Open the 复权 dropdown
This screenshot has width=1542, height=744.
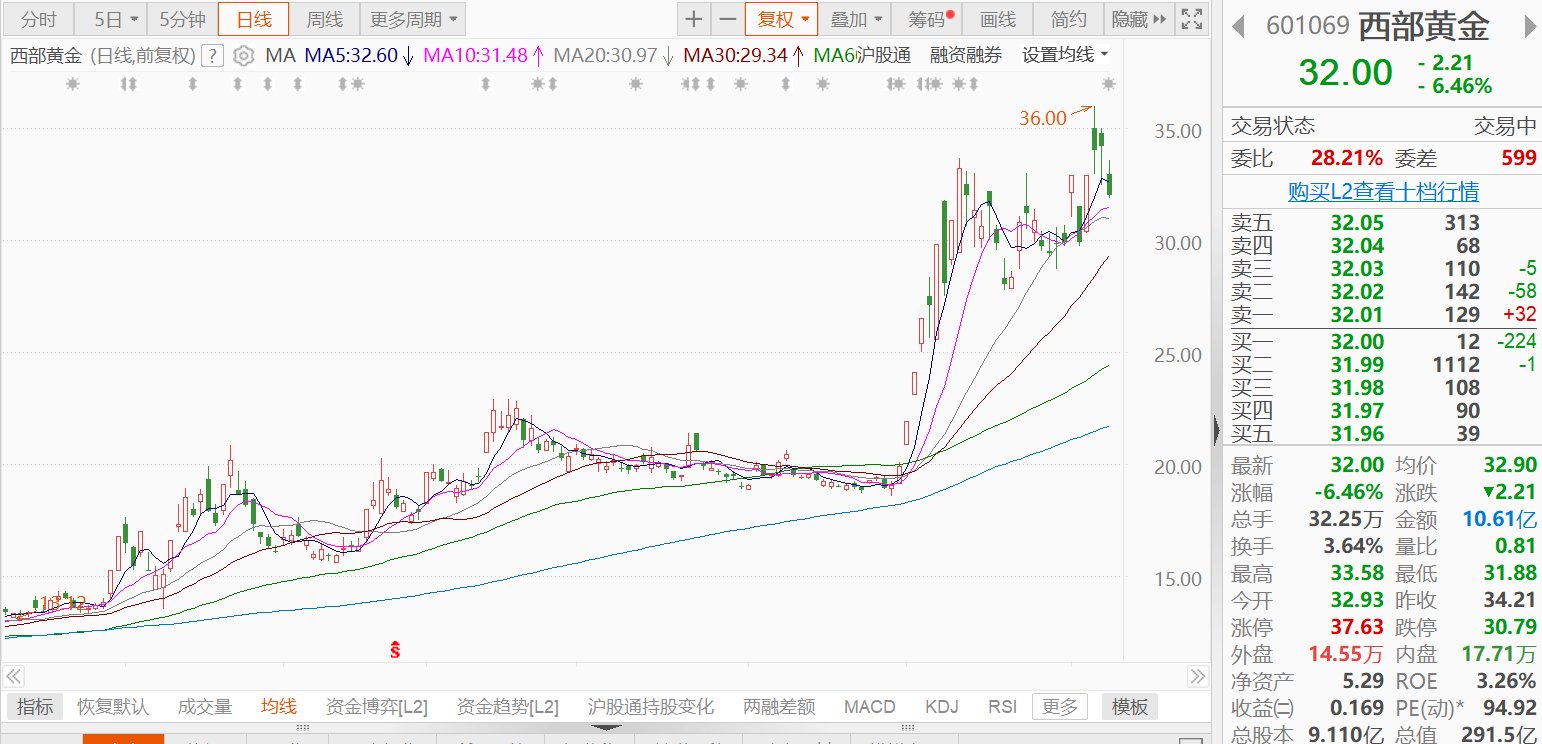click(x=782, y=19)
